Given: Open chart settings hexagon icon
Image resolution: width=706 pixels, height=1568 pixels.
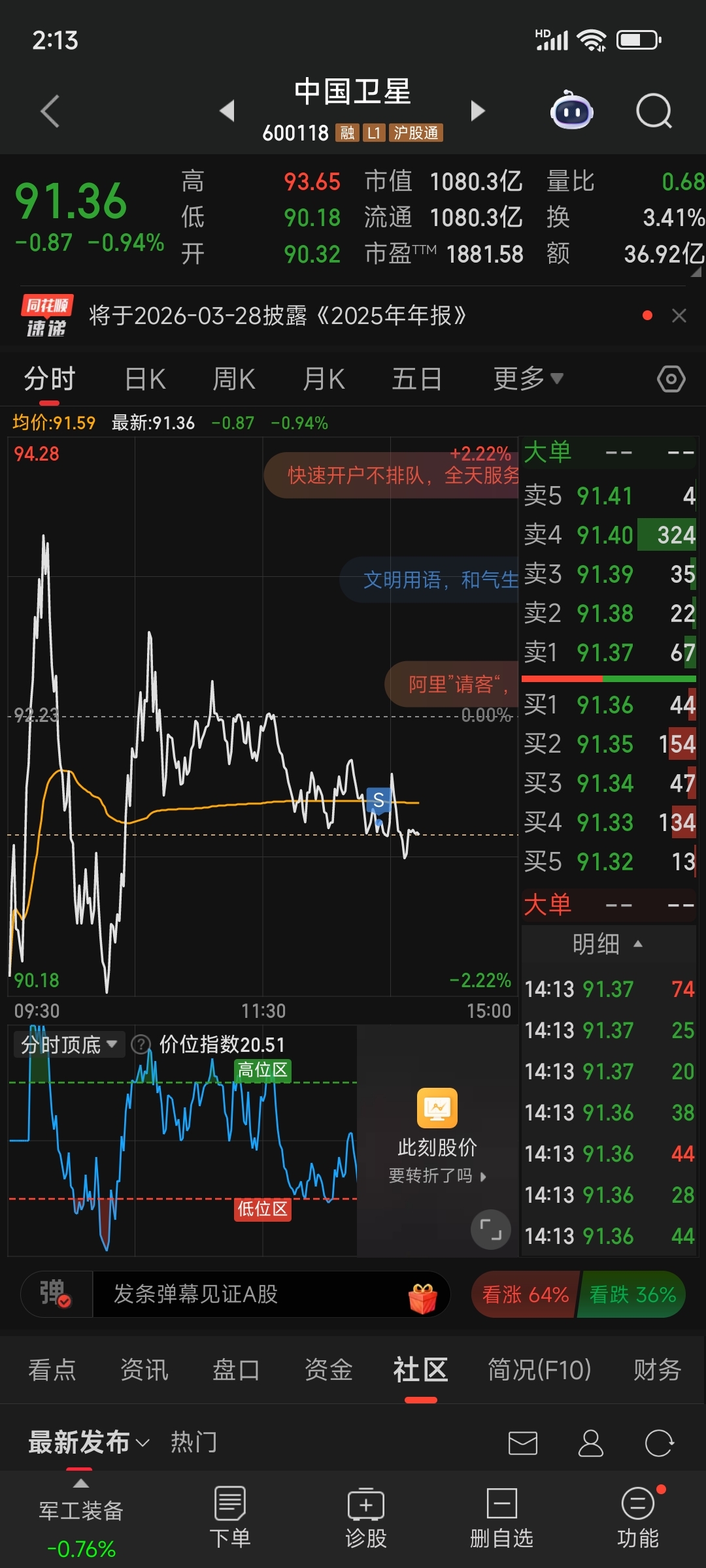Looking at the screenshot, I should [671, 379].
